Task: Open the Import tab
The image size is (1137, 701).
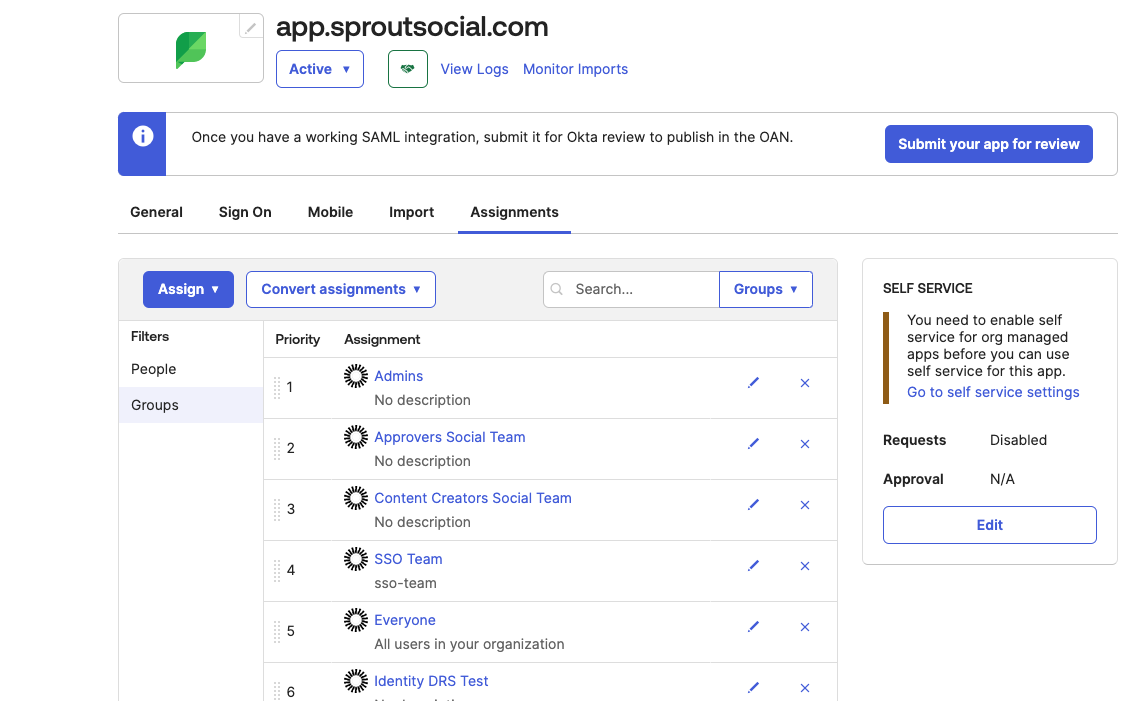Action: 411,212
